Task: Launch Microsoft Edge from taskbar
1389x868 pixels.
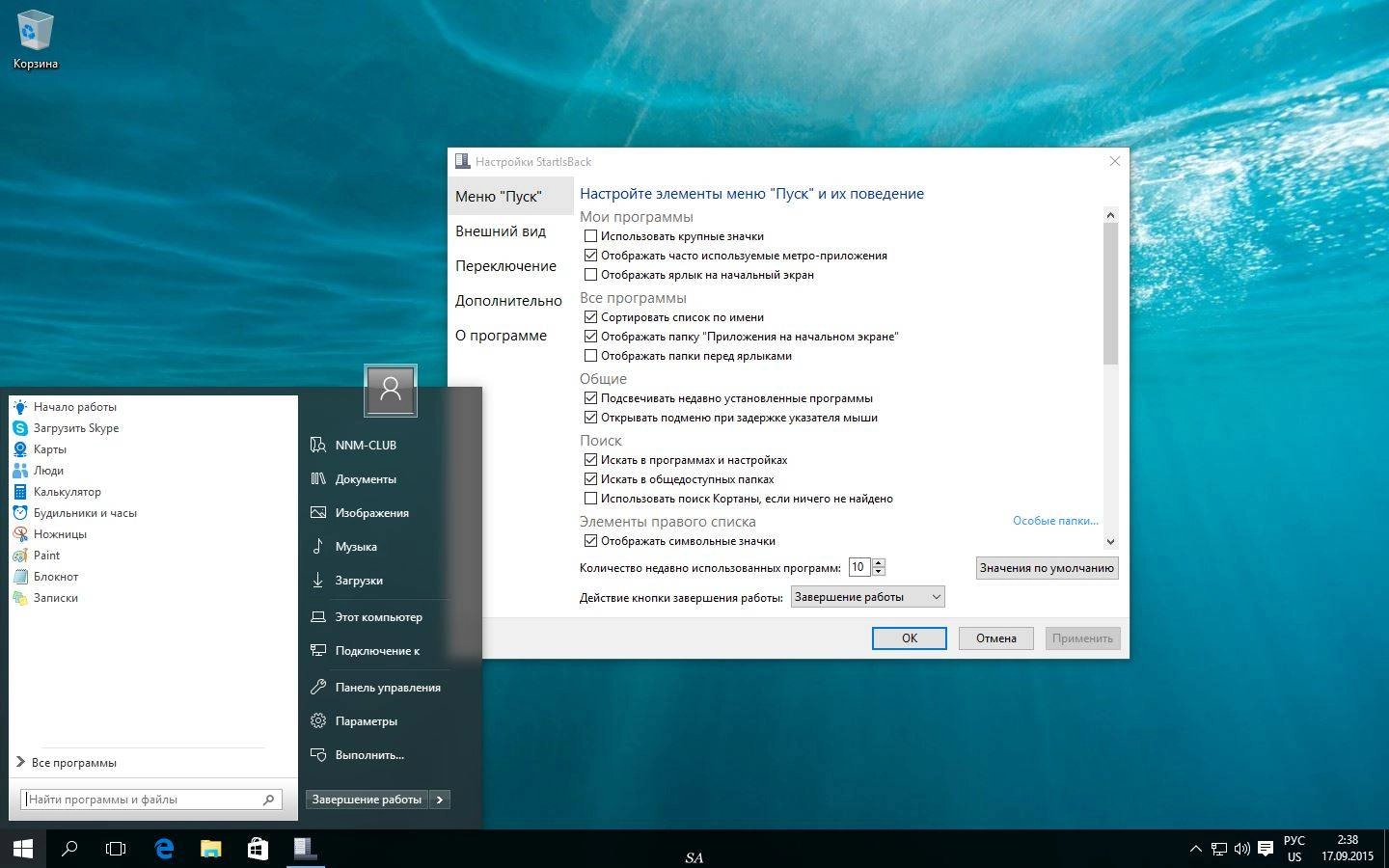Action: pyautogui.click(x=164, y=849)
